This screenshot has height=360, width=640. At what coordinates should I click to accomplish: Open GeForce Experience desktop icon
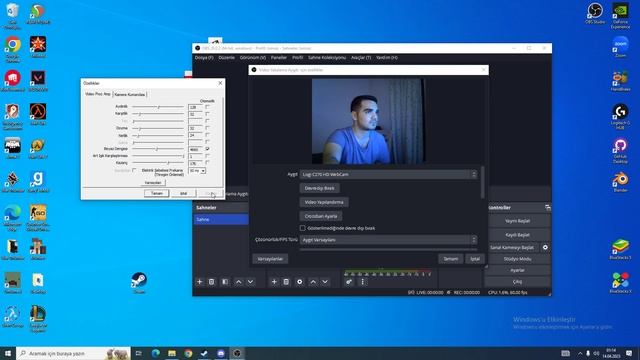[620, 16]
